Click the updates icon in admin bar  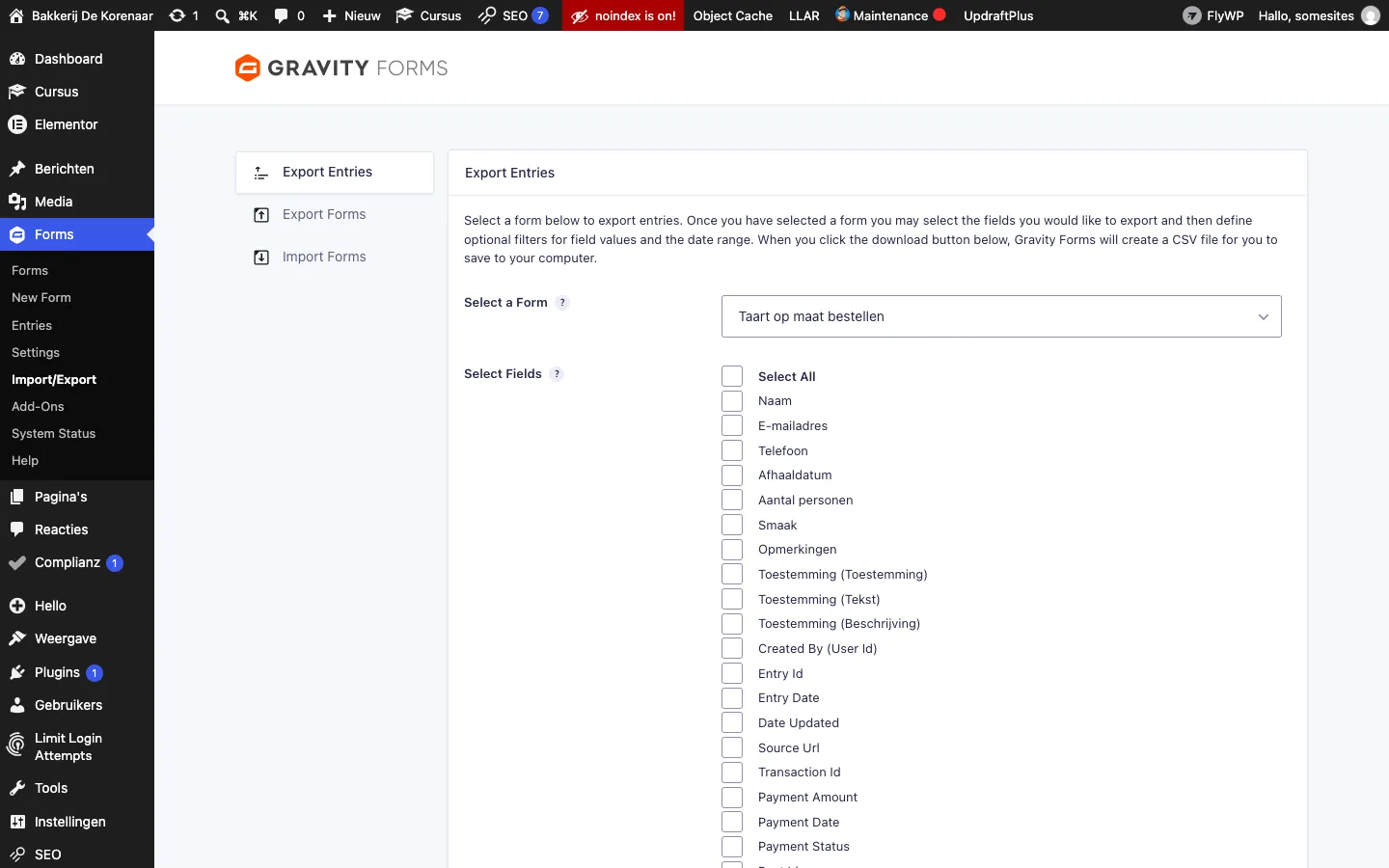pyautogui.click(x=177, y=15)
